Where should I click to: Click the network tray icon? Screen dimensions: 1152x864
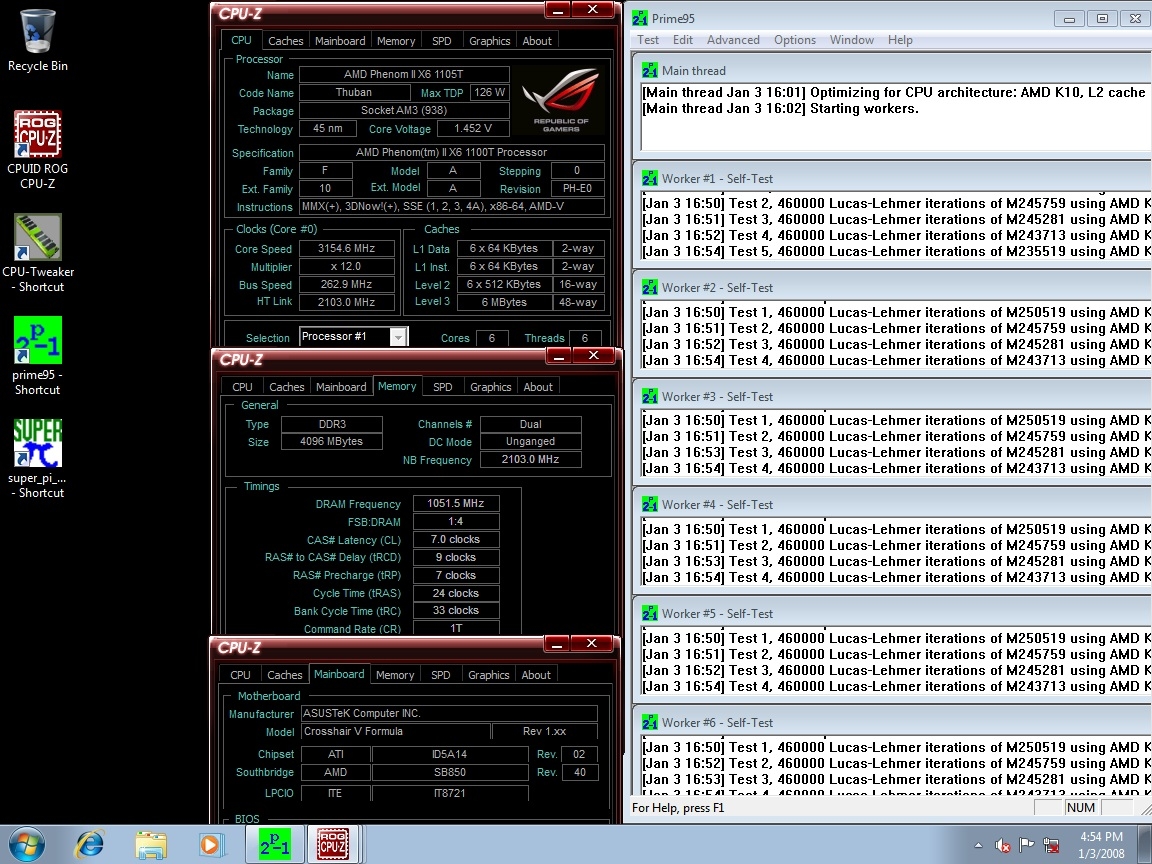click(1051, 846)
